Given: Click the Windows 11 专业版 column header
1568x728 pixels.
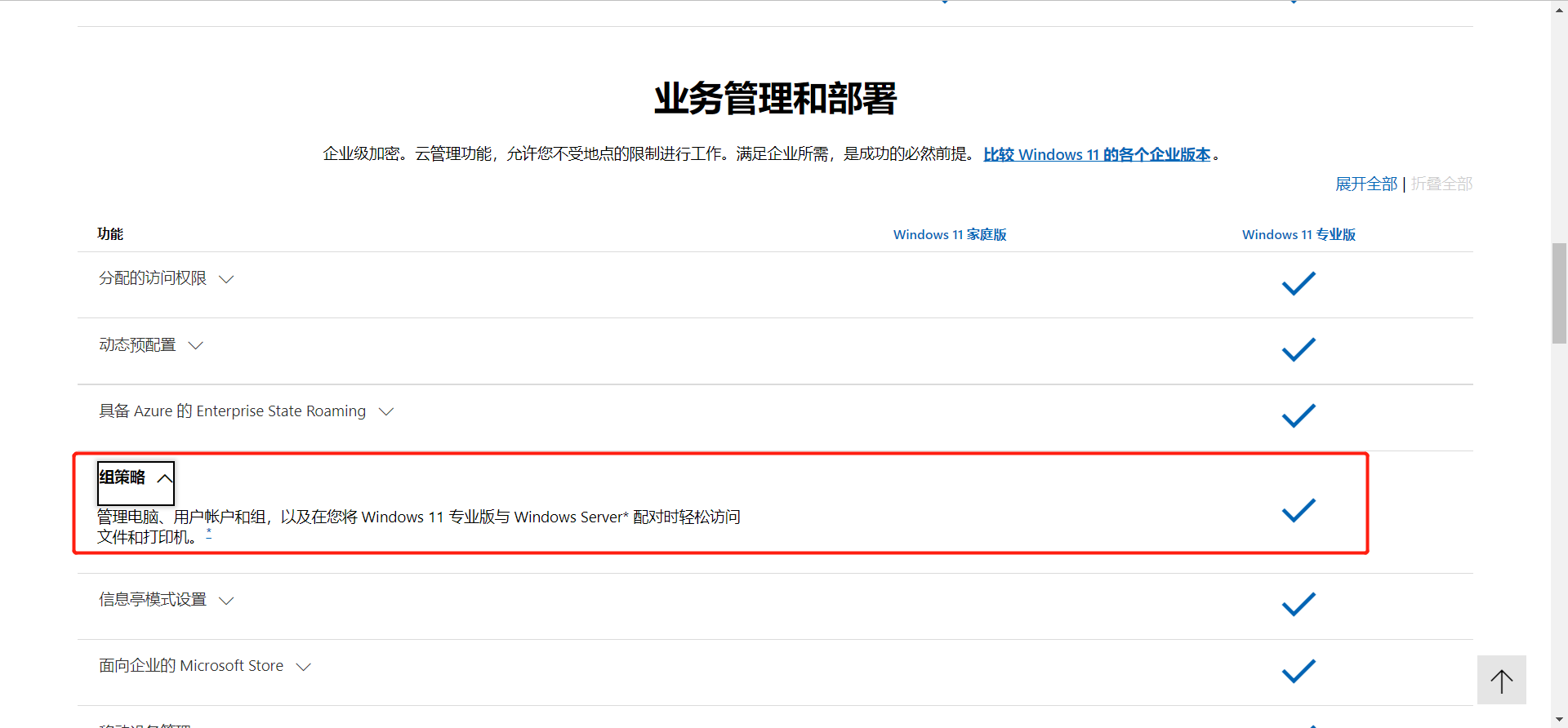Looking at the screenshot, I should pyautogui.click(x=1298, y=234).
